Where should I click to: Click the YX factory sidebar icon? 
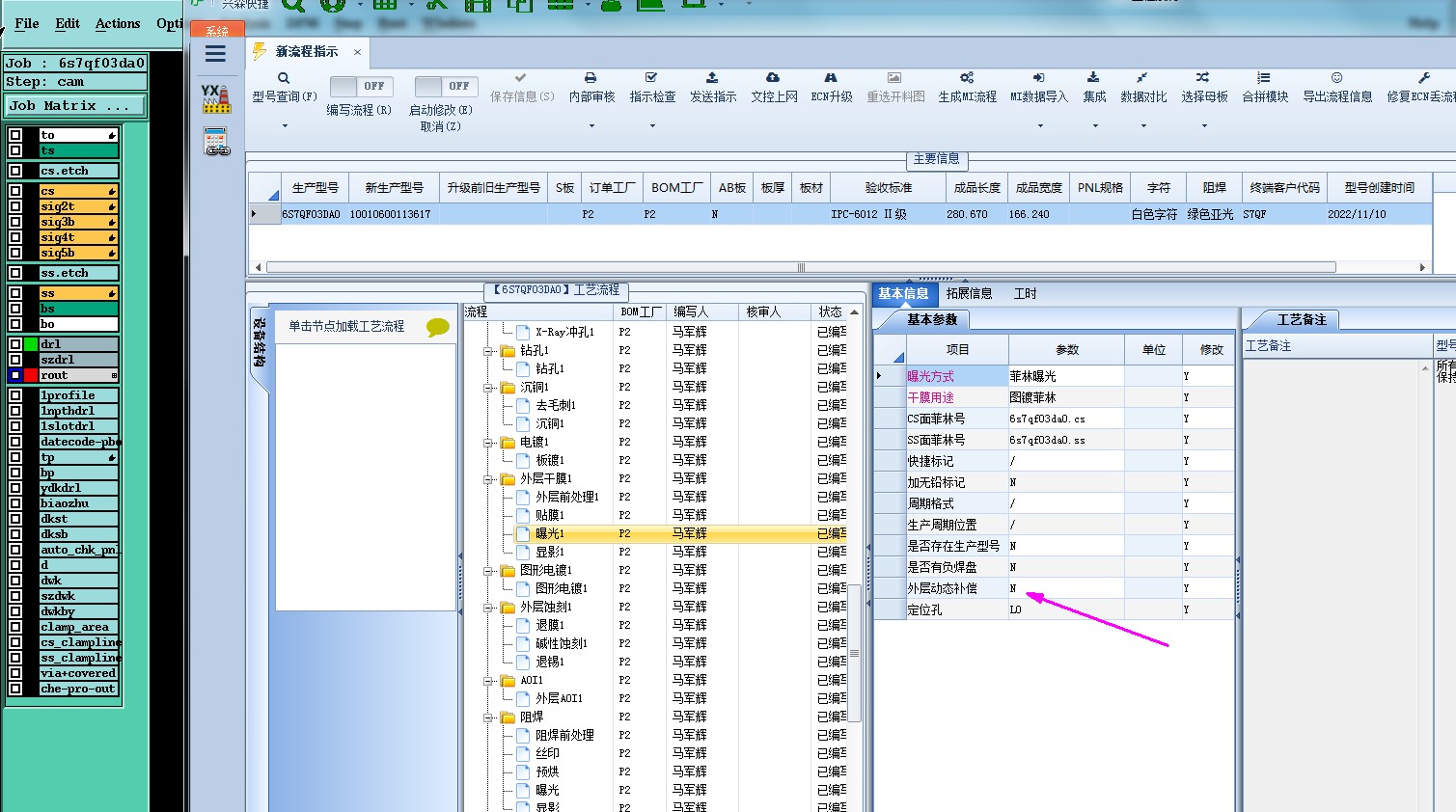pyautogui.click(x=216, y=99)
